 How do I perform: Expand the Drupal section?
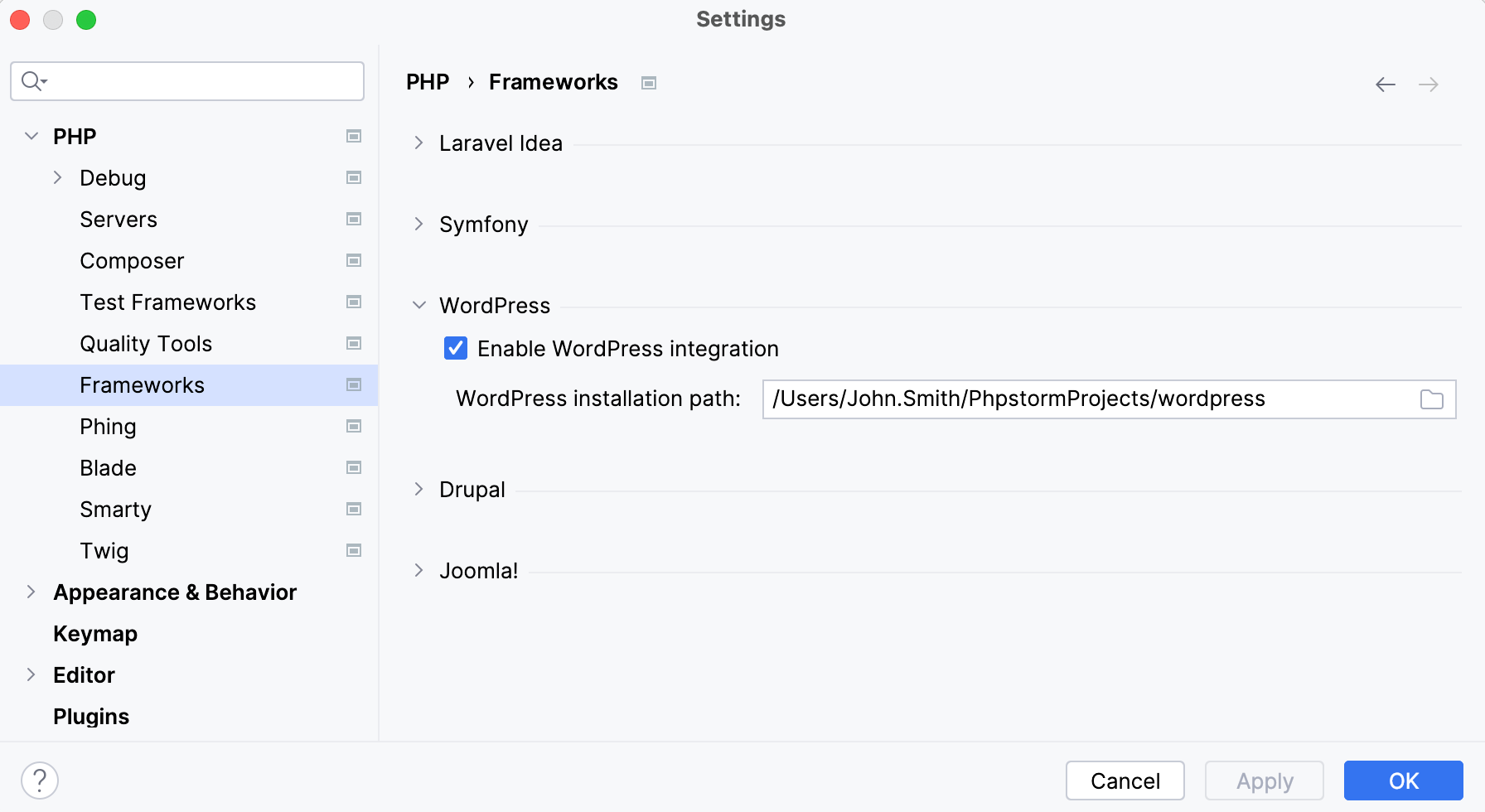pyautogui.click(x=418, y=489)
